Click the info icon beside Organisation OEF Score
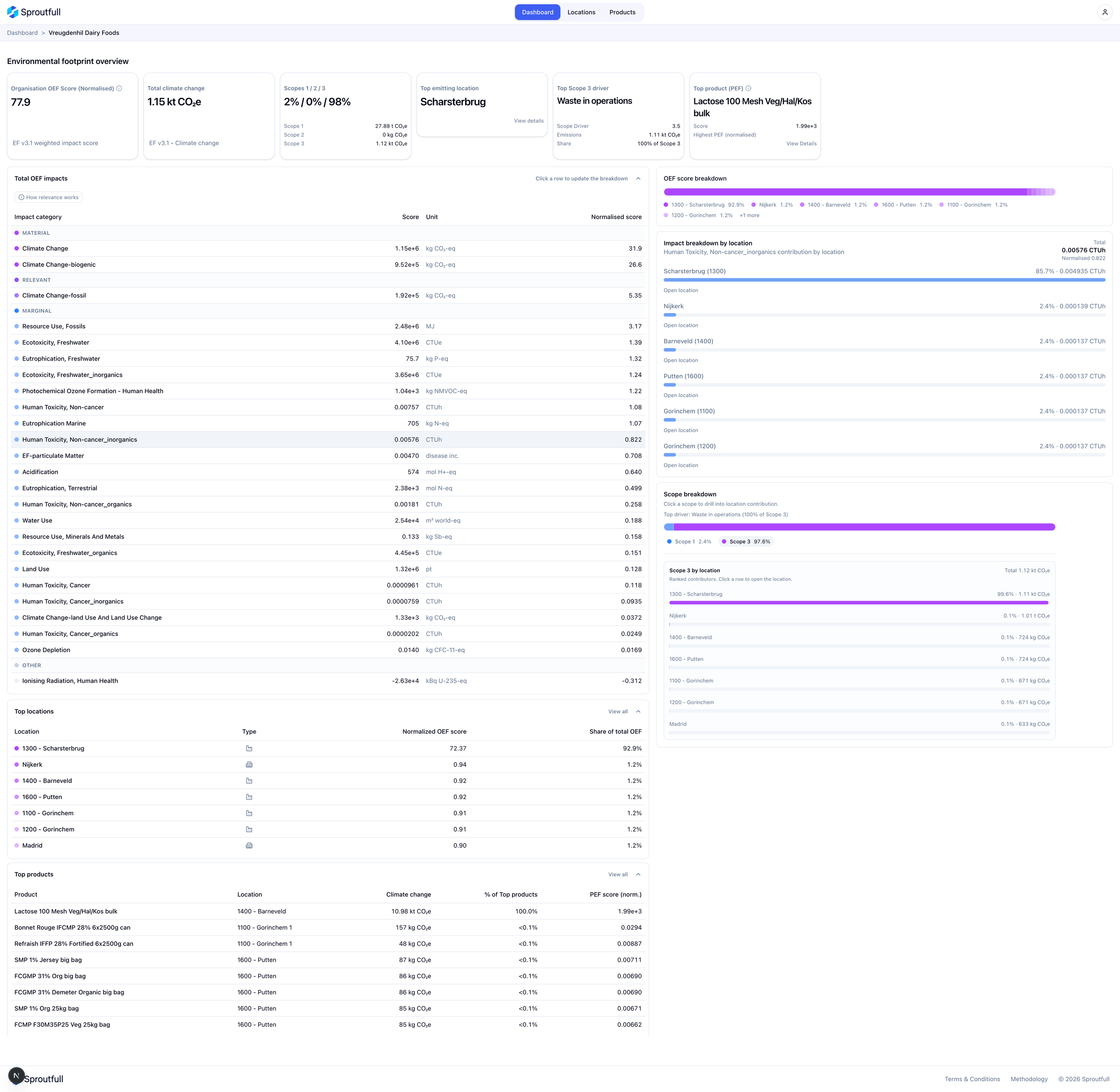1120x1092 pixels. coord(119,88)
